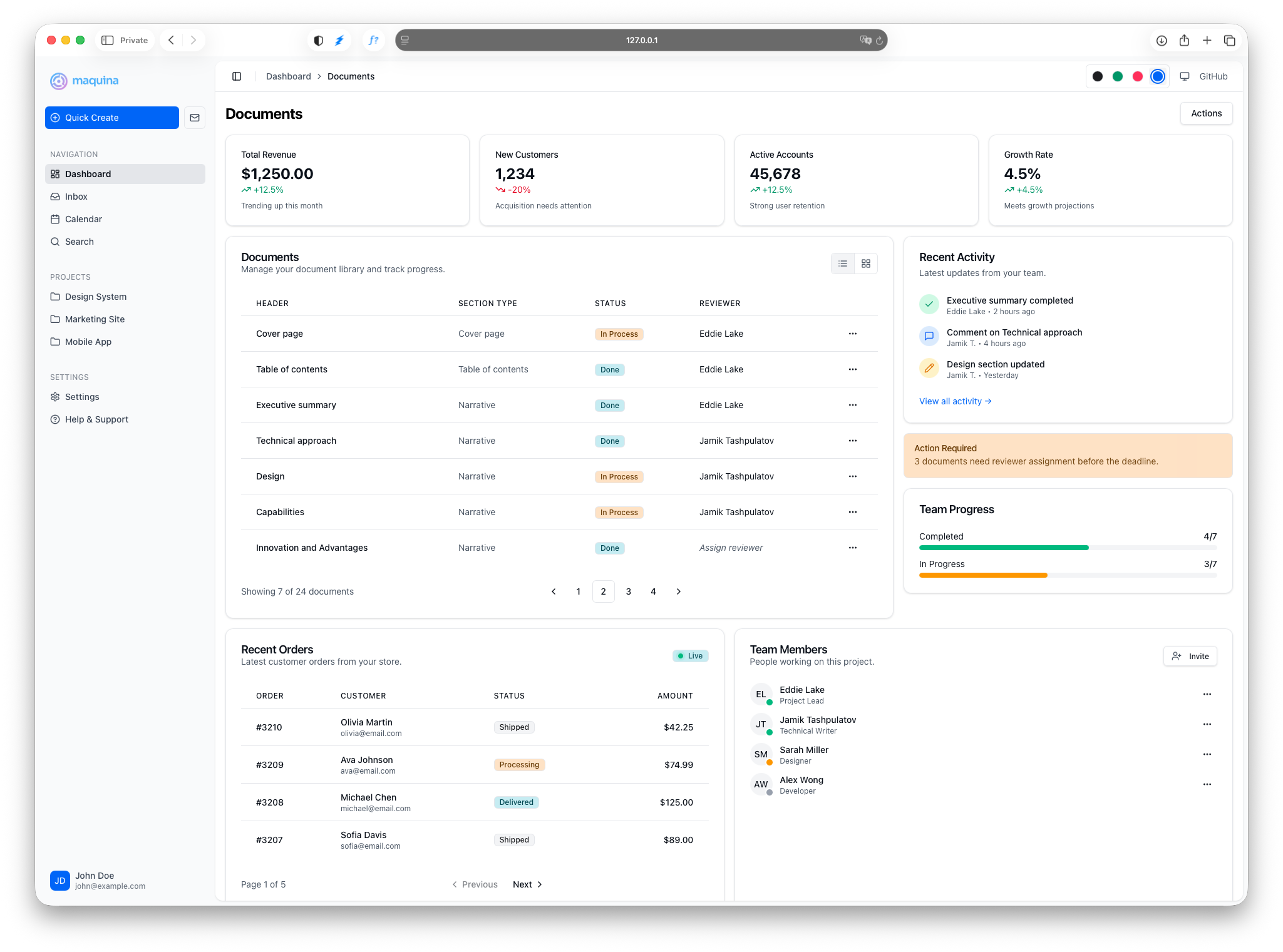The width and height of the screenshot is (1283, 952).
Task: Open the Actions dropdown button
Action: coord(1206,113)
